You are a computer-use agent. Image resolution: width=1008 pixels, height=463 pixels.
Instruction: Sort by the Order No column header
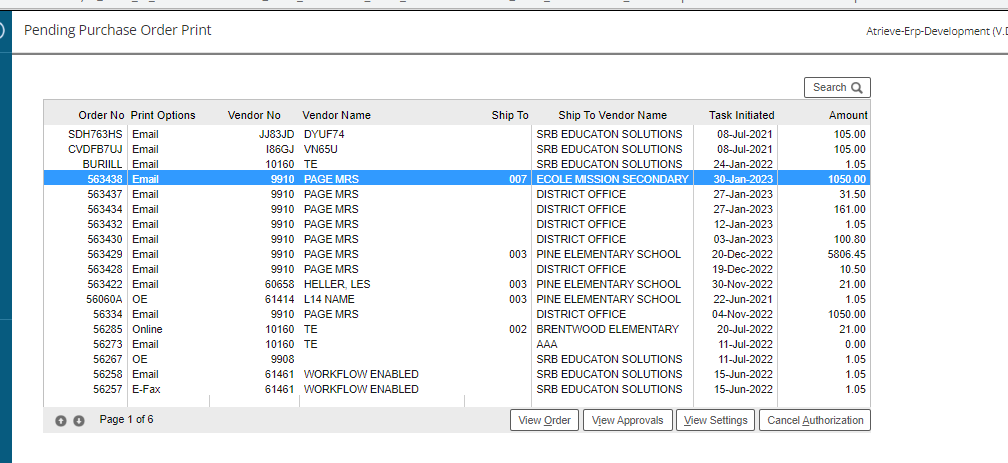tap(101, 115)
